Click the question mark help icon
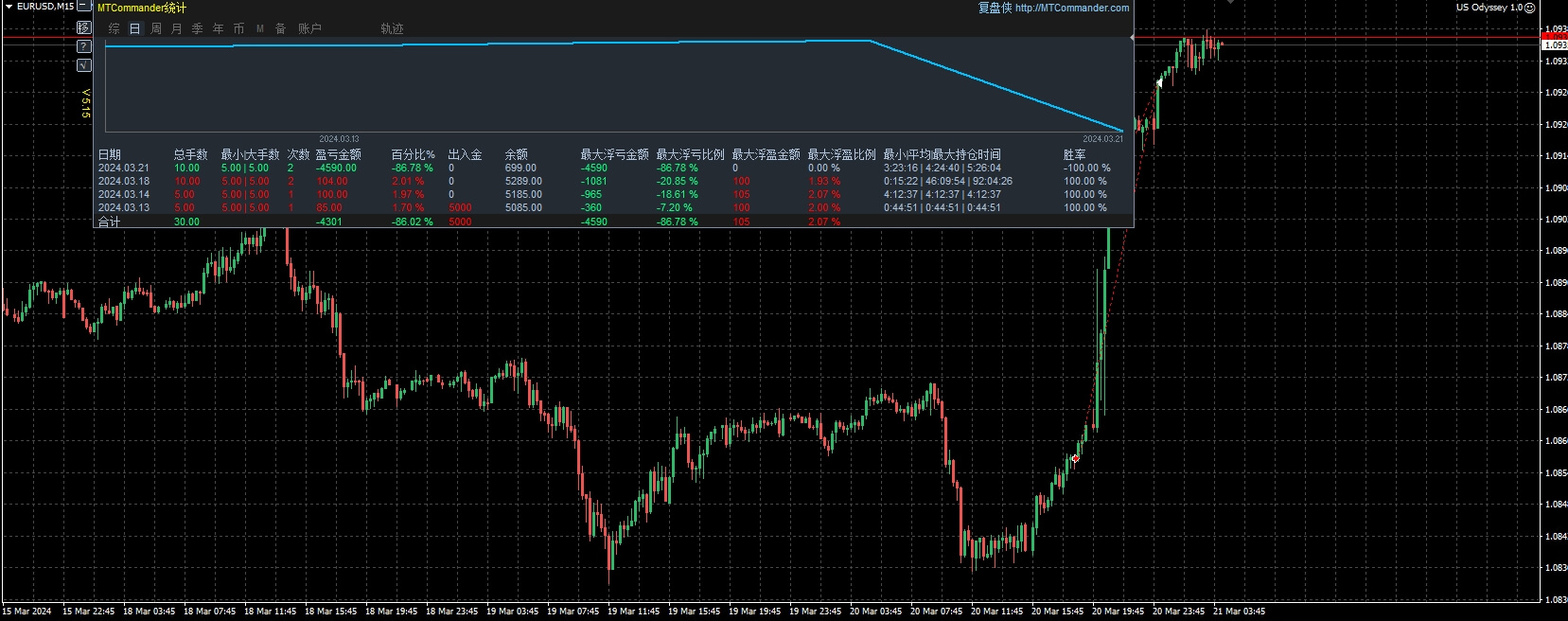 click(83, 46)
